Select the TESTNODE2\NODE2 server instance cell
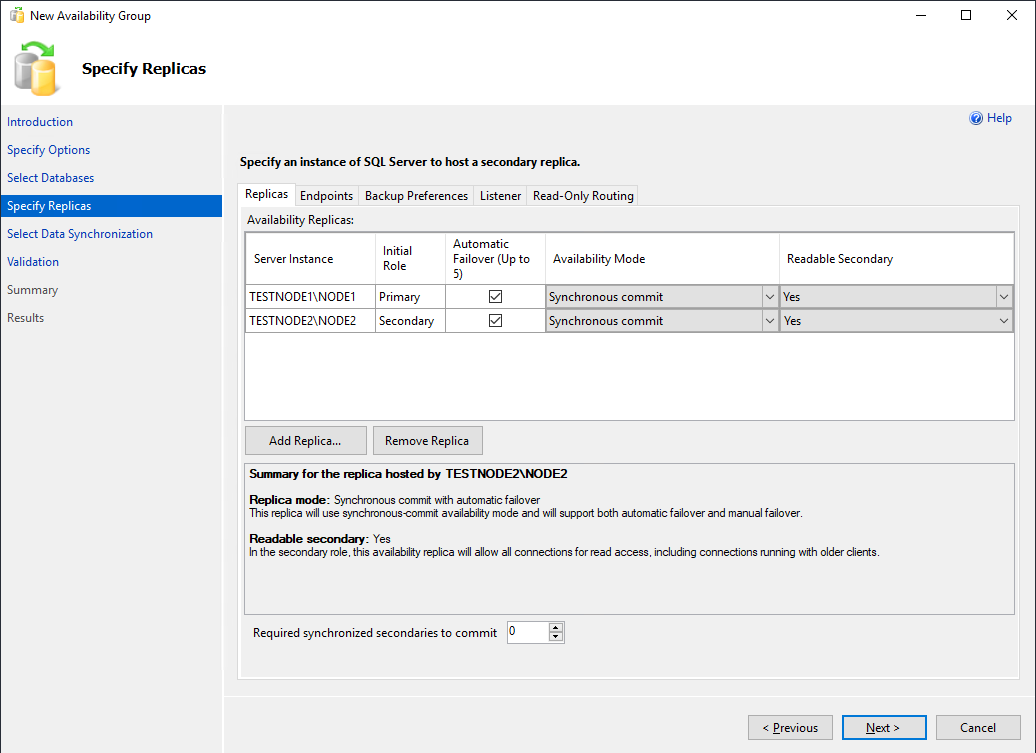Image resolution: width=1036 pixels, height=753 pixels. pyautogui.click(x=311, y=320)
